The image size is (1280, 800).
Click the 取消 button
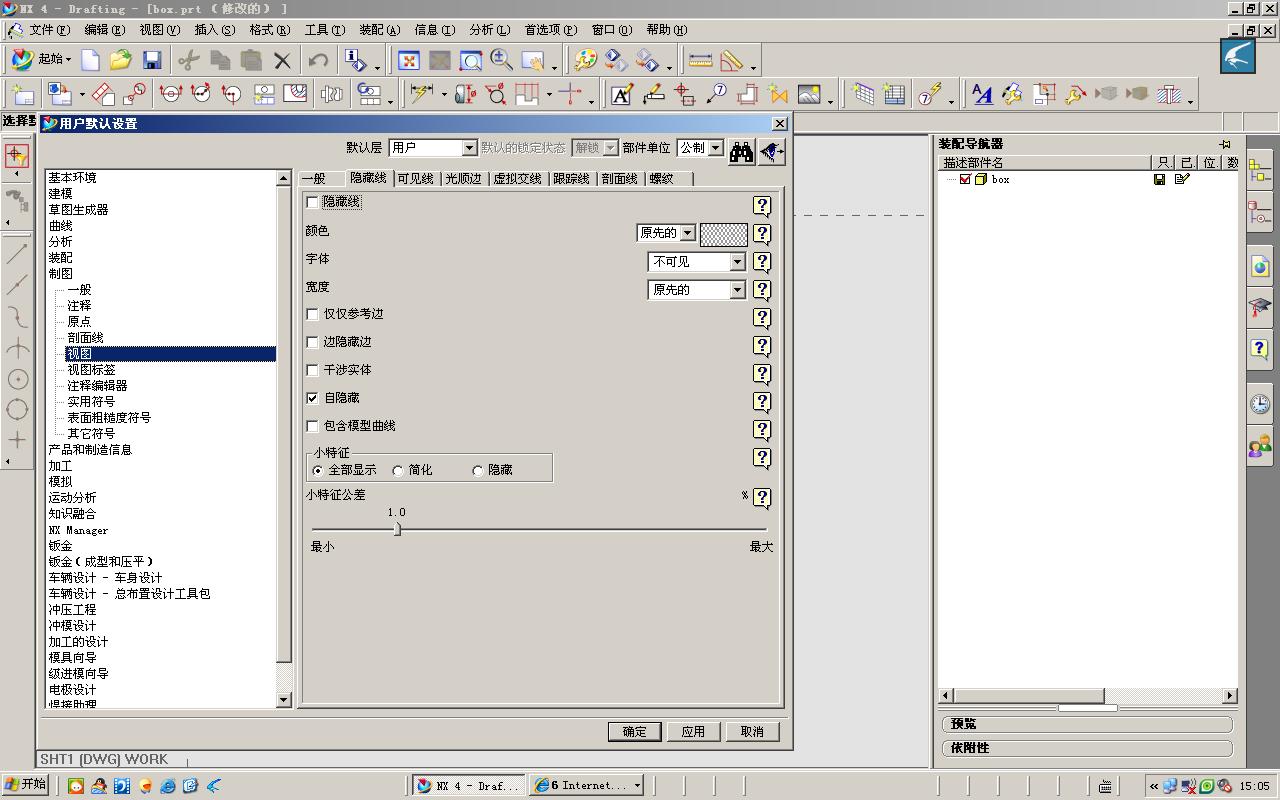click(x=752, y=732)
